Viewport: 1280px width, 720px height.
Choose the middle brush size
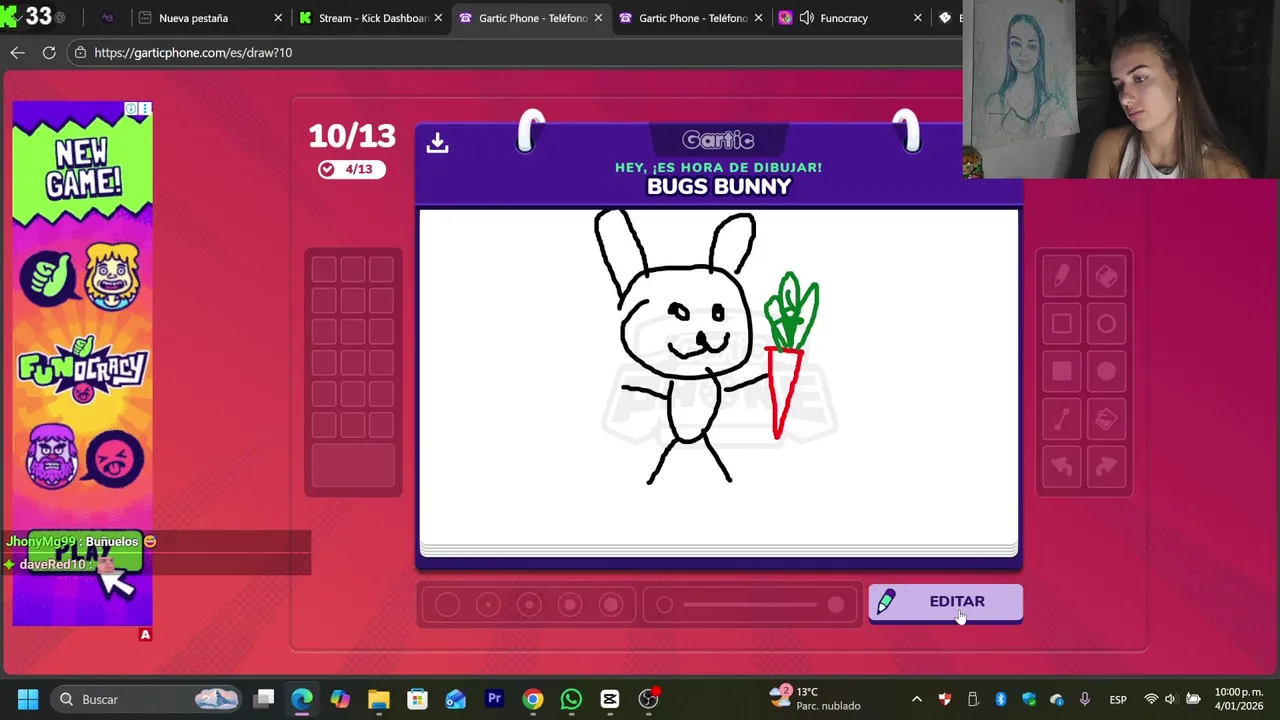tap(529, 605)
